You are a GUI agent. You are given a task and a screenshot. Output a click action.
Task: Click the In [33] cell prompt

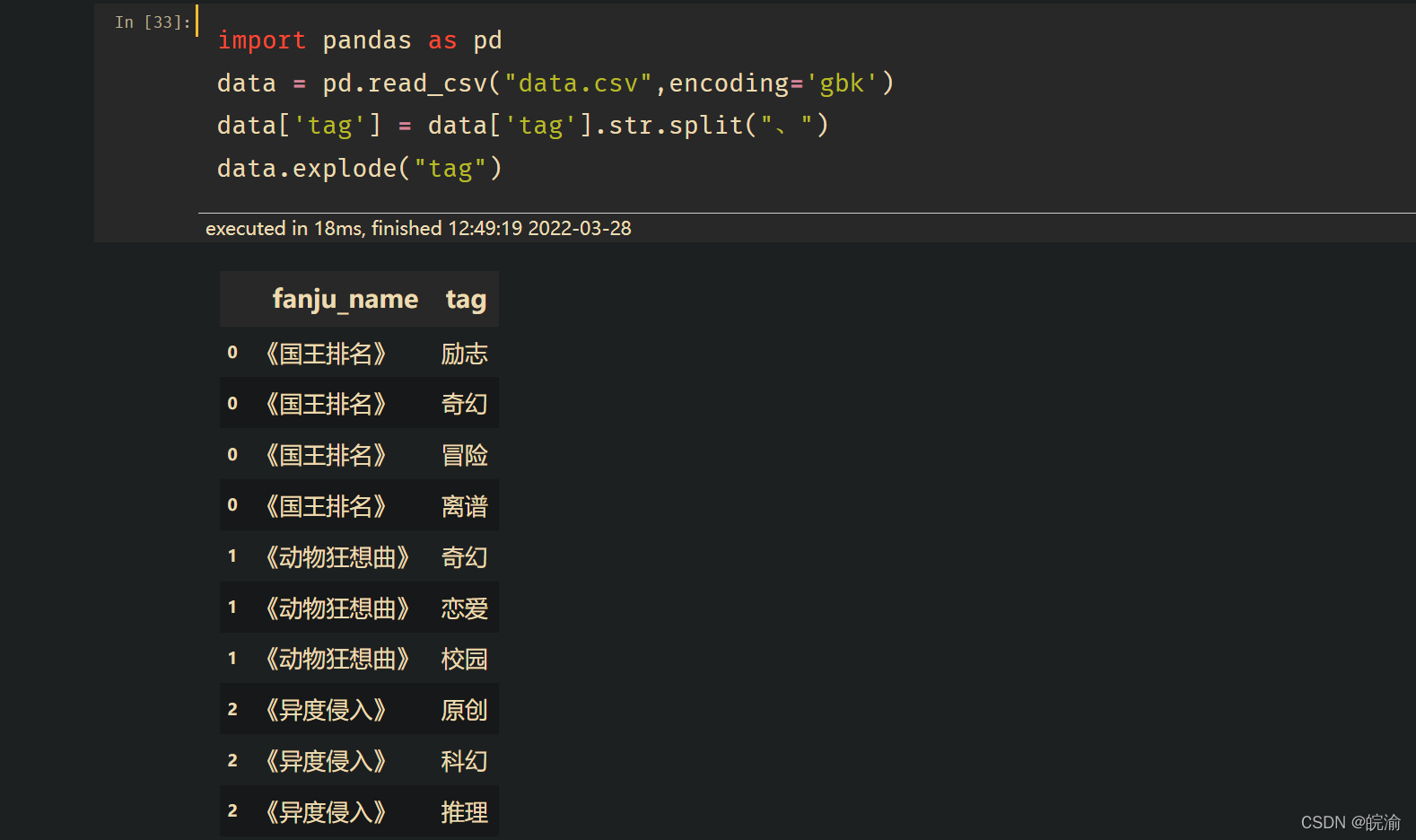tap(153, 22)
